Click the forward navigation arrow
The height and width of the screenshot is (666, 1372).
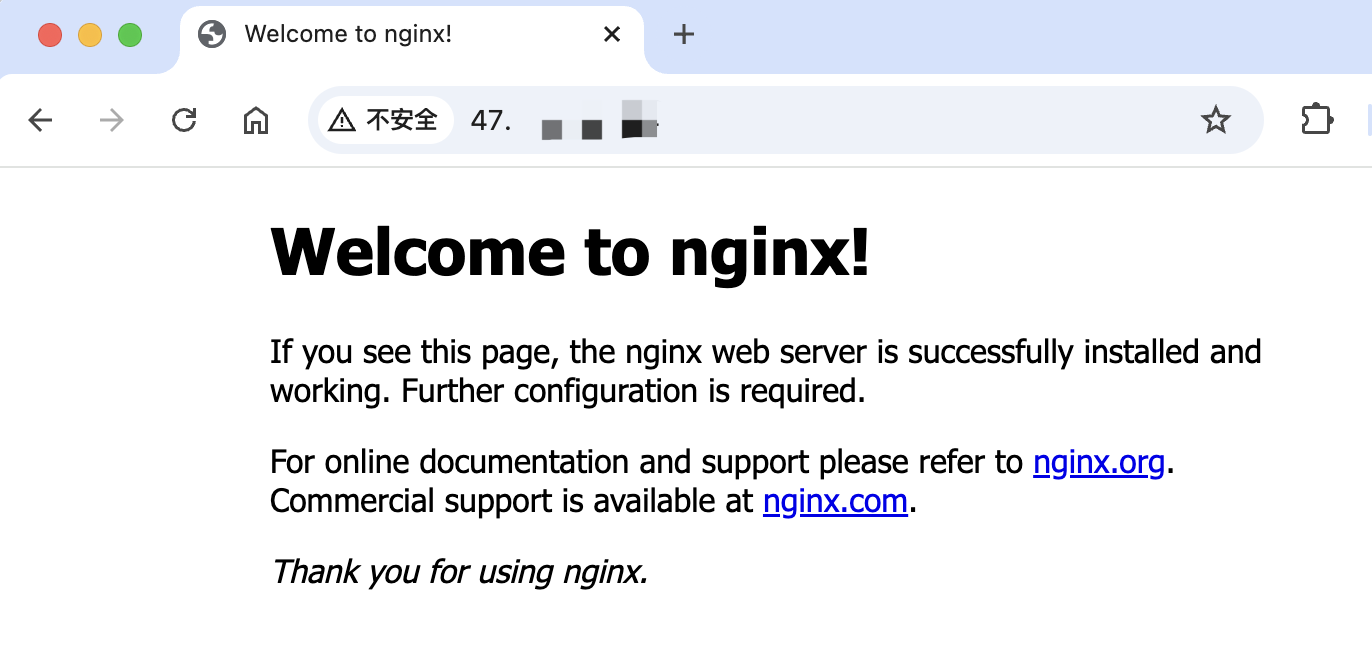click(x=112, y=121)
